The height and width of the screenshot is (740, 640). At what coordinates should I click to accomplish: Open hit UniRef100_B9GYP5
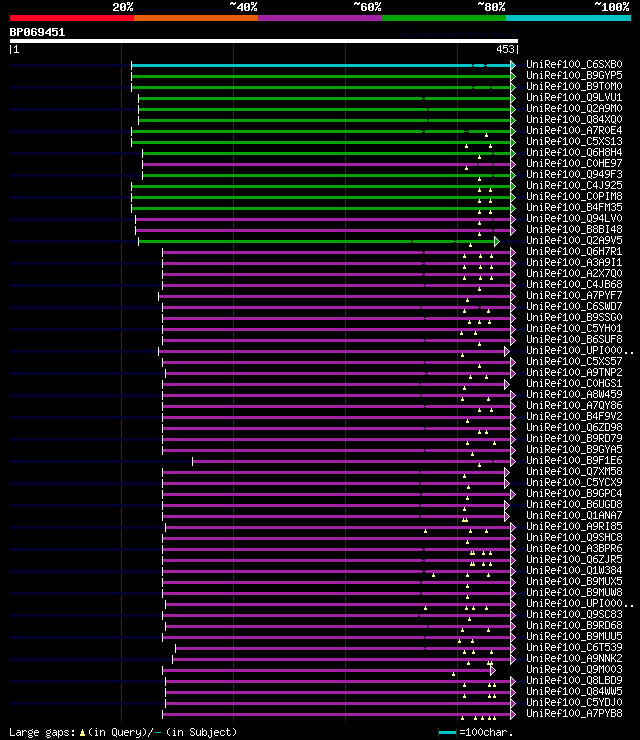[x=574, y=75]
